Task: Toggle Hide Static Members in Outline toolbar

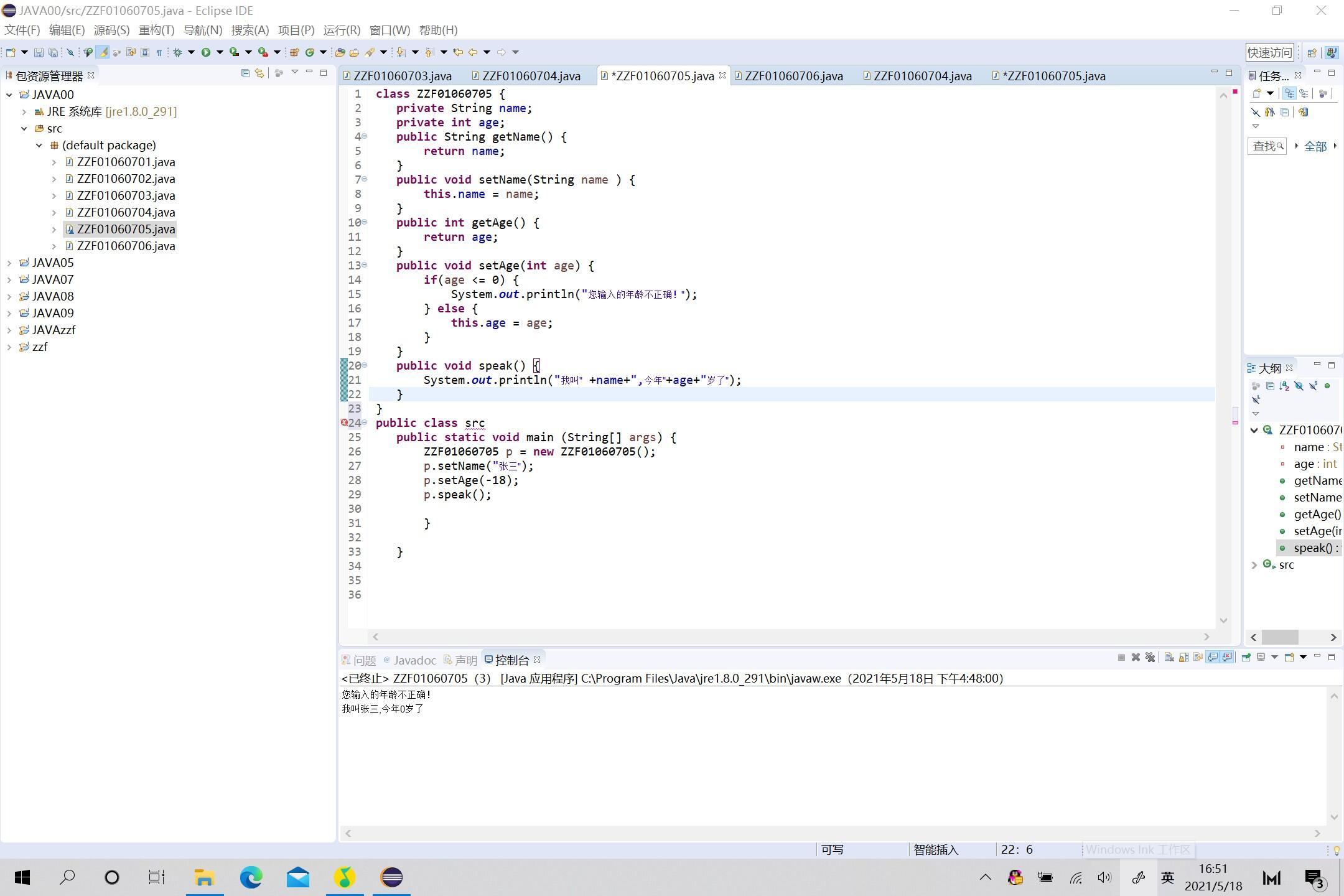Action: pyautogui.click(x=1313, y=386)
